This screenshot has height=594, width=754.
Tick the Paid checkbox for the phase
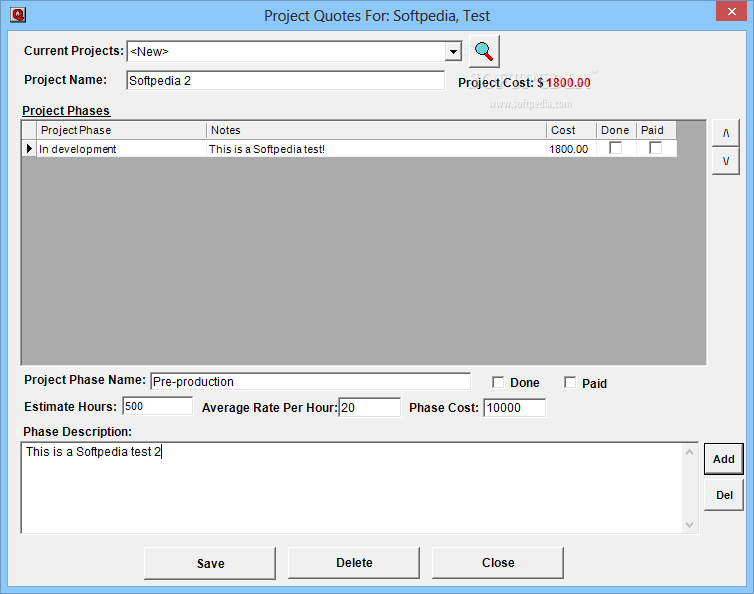tap(570, 382)
